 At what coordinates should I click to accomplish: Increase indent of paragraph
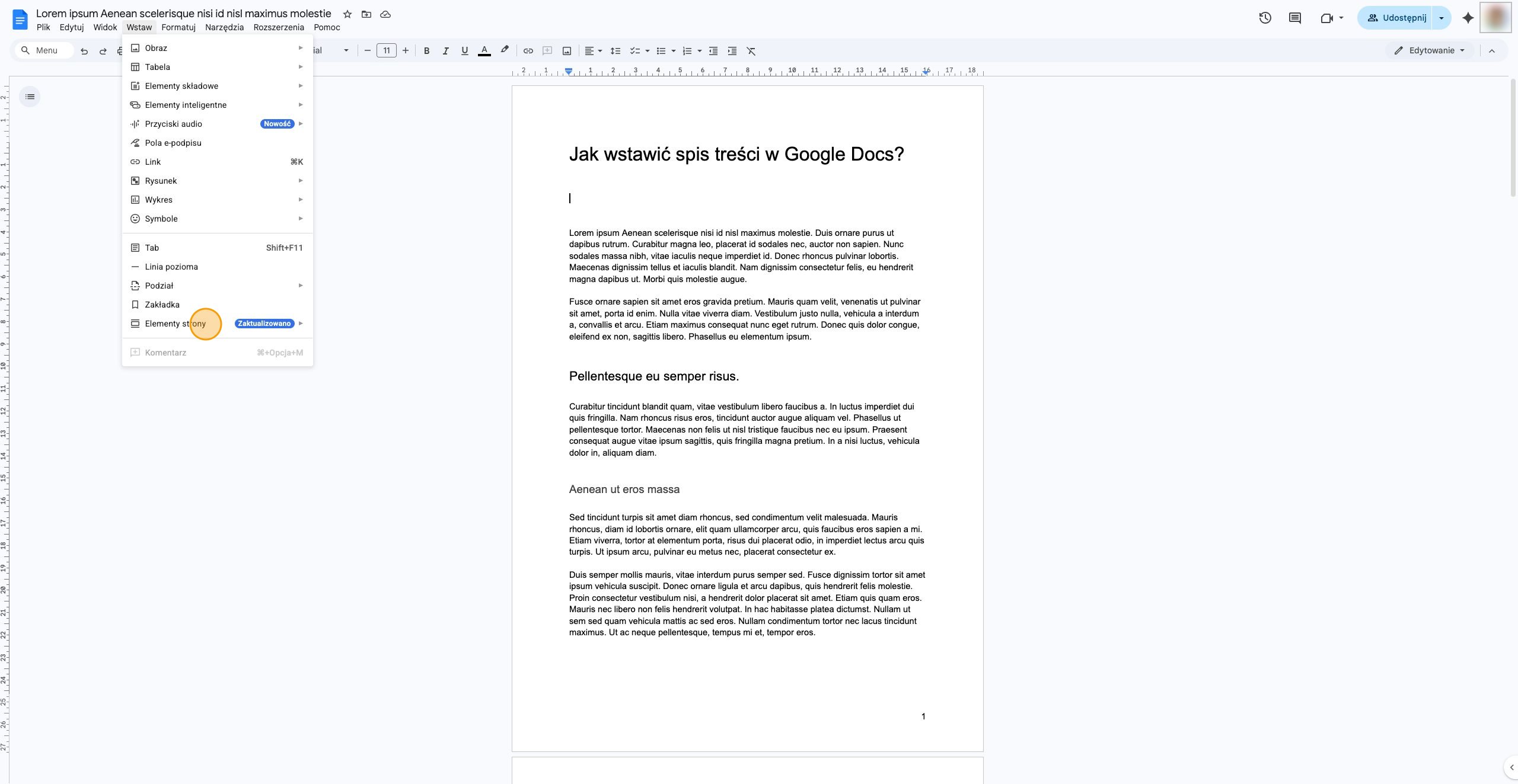tap(732, 51)
